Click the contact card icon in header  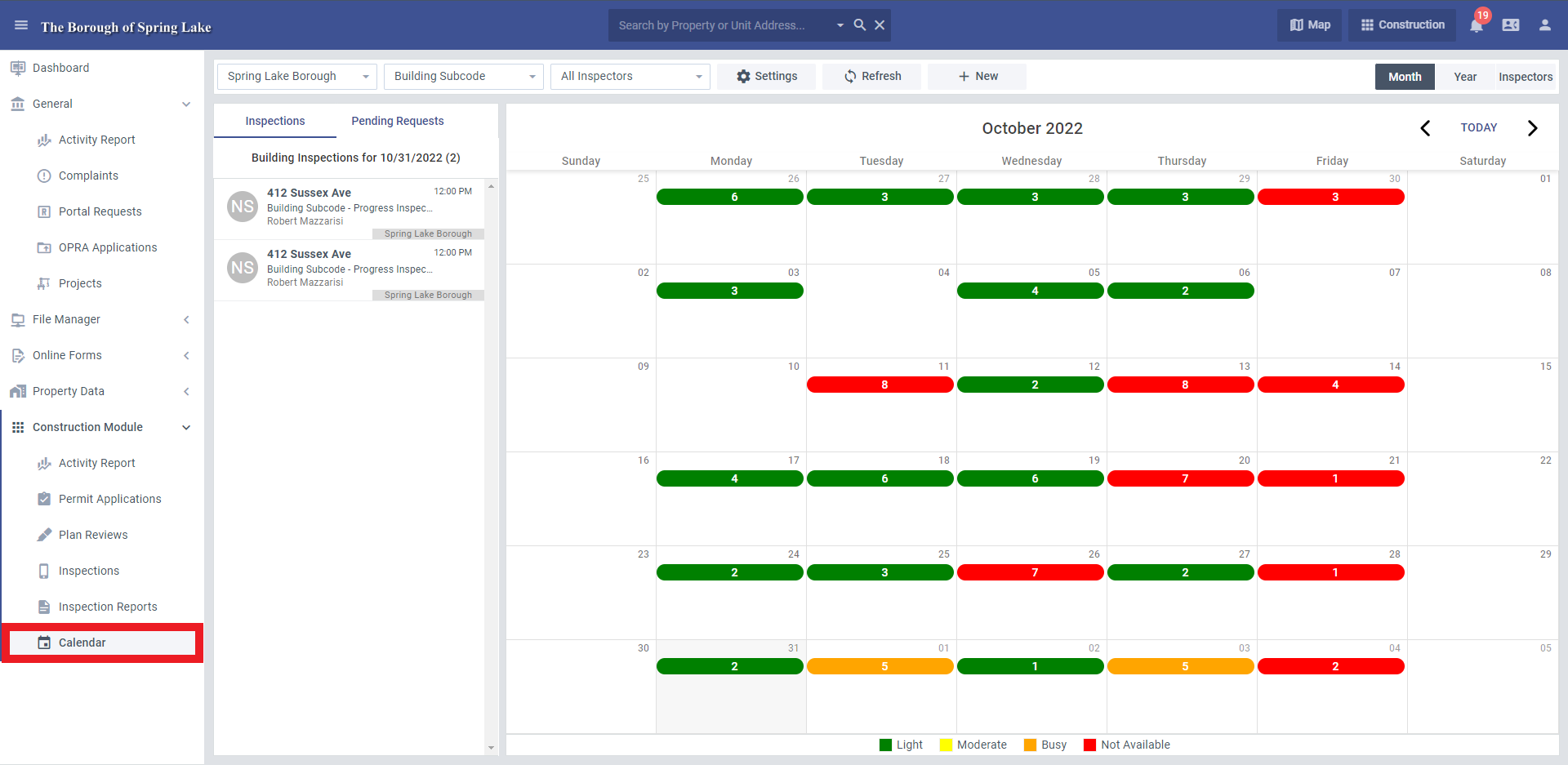1511,25
